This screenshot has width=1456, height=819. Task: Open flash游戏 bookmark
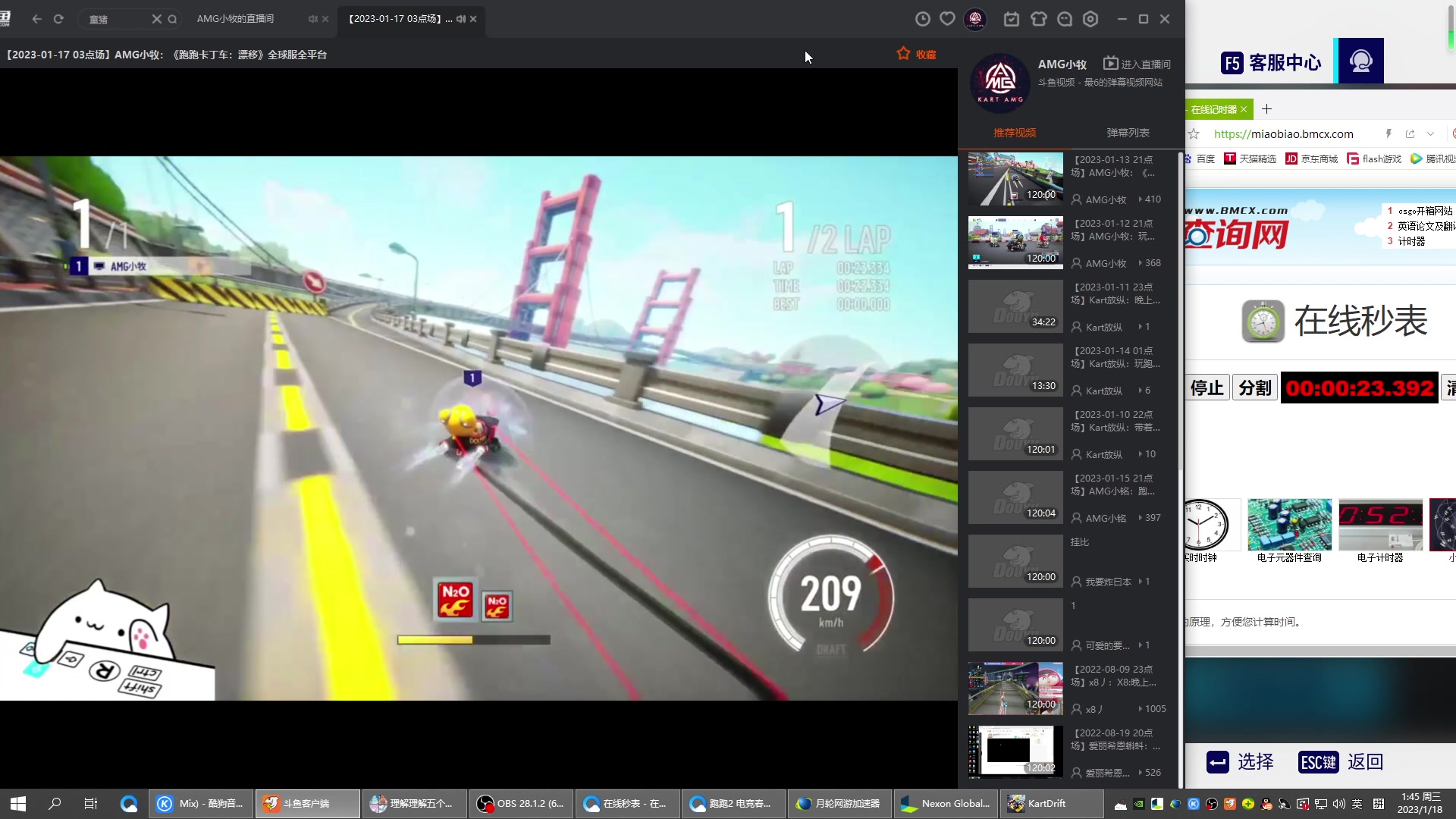(1374, 158)
